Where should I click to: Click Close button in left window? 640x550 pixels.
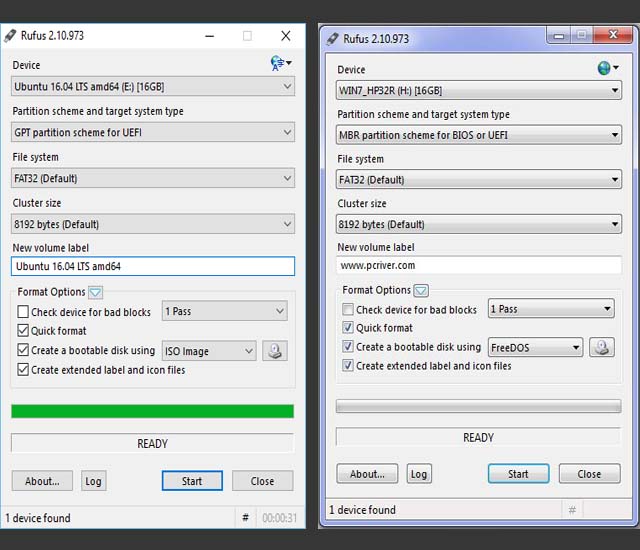pos(262,481)
